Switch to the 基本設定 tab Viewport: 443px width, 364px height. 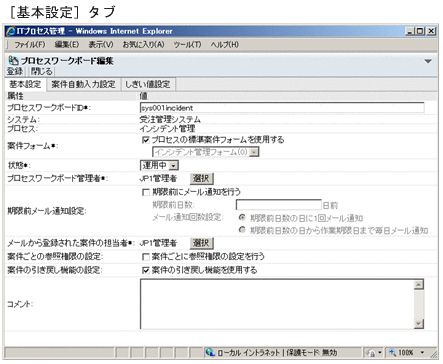click(x=25, y=84)
